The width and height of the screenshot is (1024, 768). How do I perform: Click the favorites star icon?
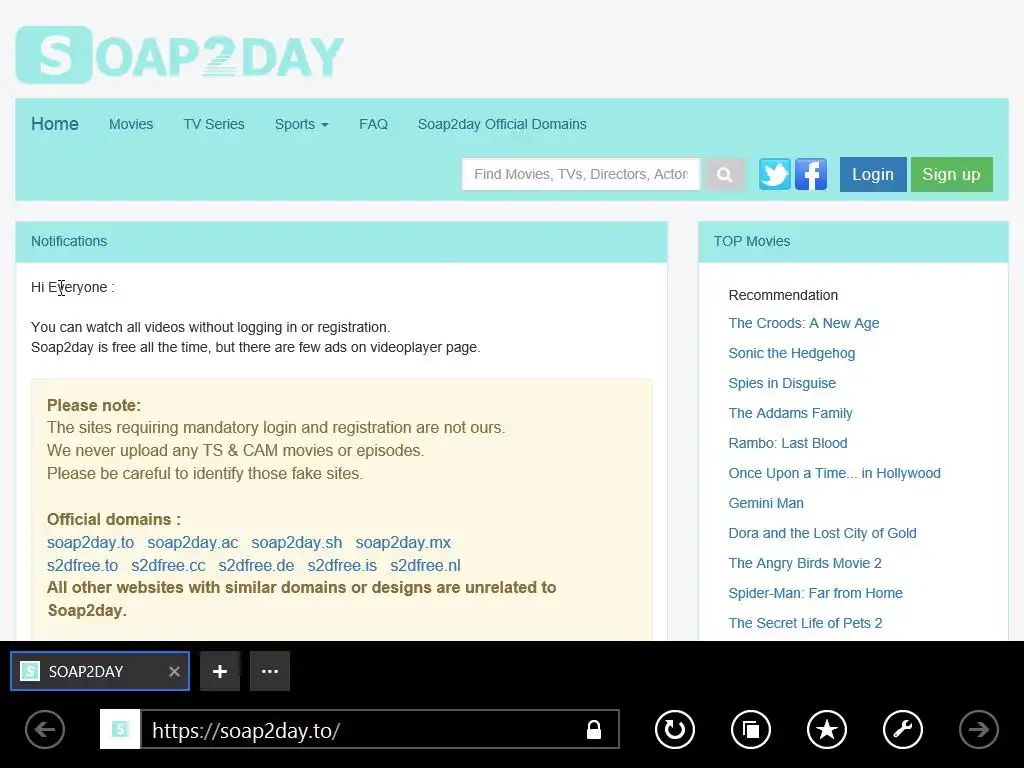(x=827, y=729)
